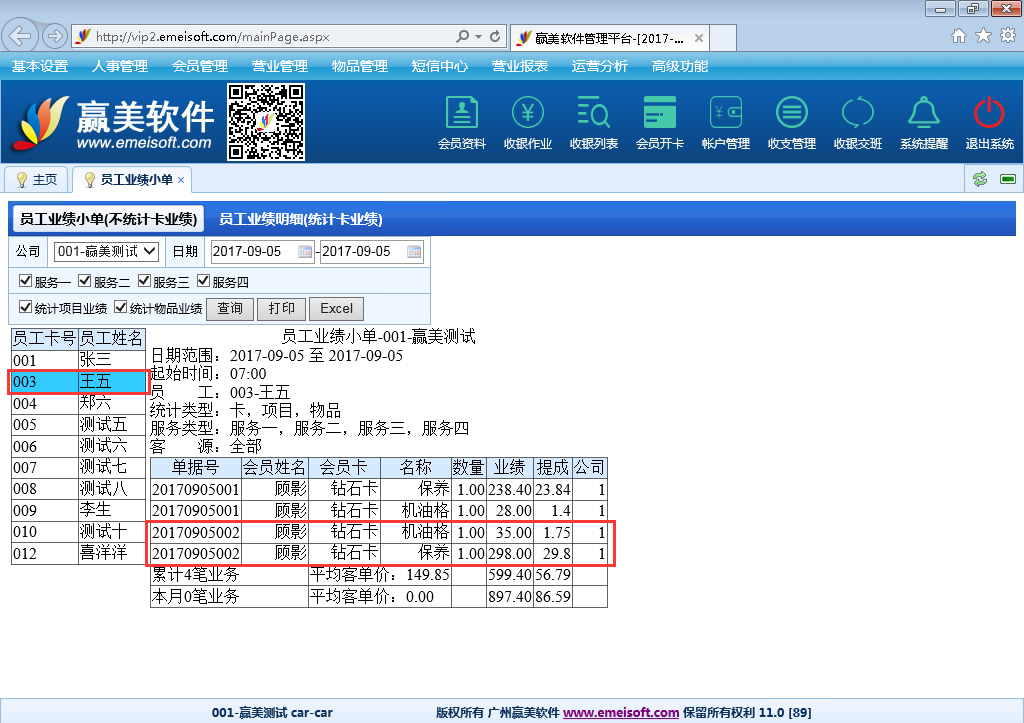Uncheck the 服务一 checkbox
The image size is (1024, 723).
click(26, 282)
